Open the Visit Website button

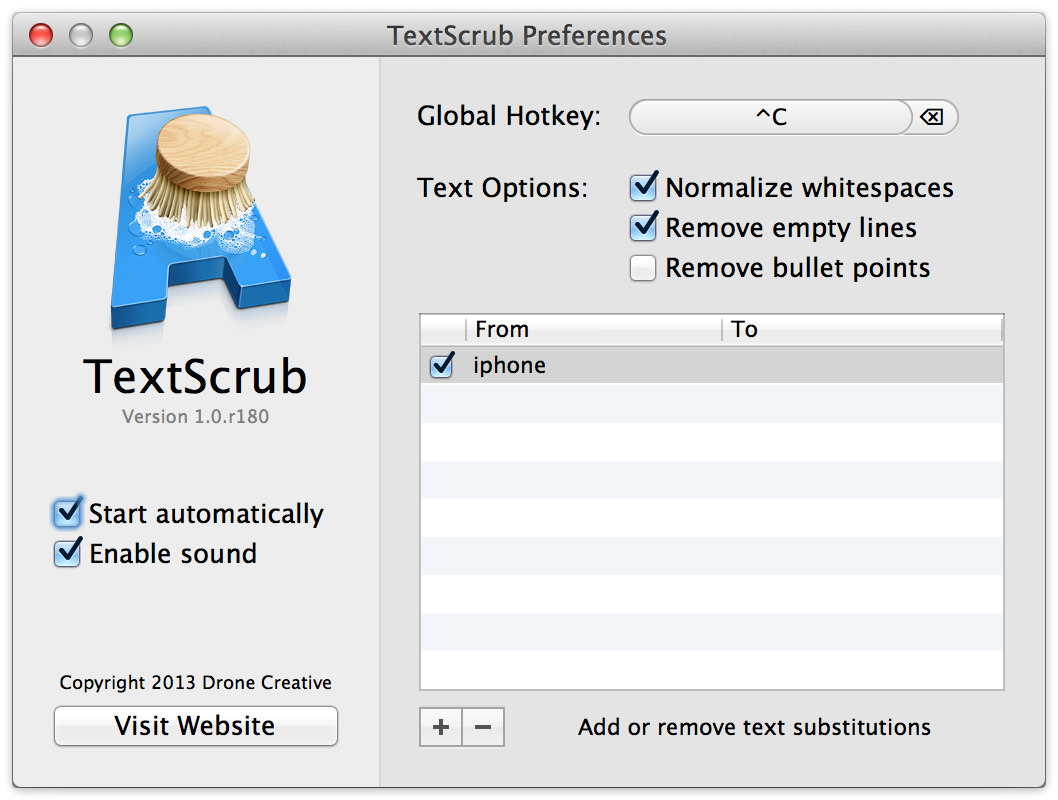click(x=196, y=726)
